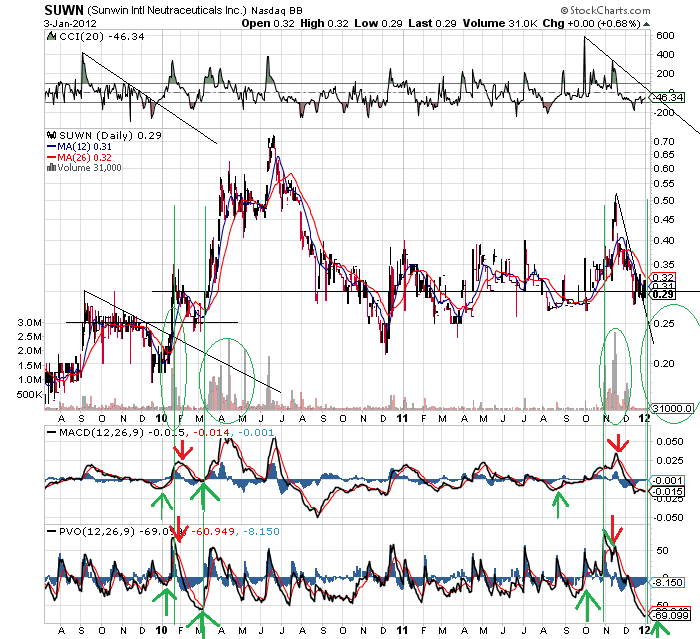Image resolution: width=700 pixels, height=639 pixels.
Task: Click year 12 on the price panel time axis
Action: click(x=644, y=418)
